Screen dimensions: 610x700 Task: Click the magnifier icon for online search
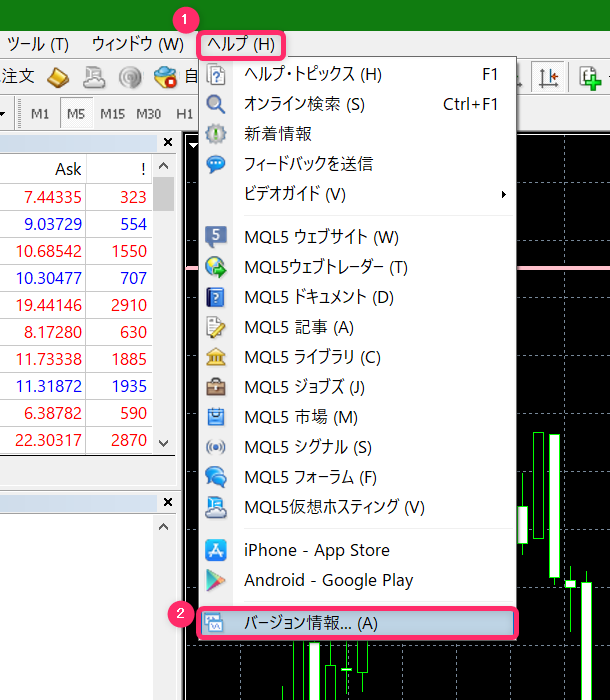216,104
